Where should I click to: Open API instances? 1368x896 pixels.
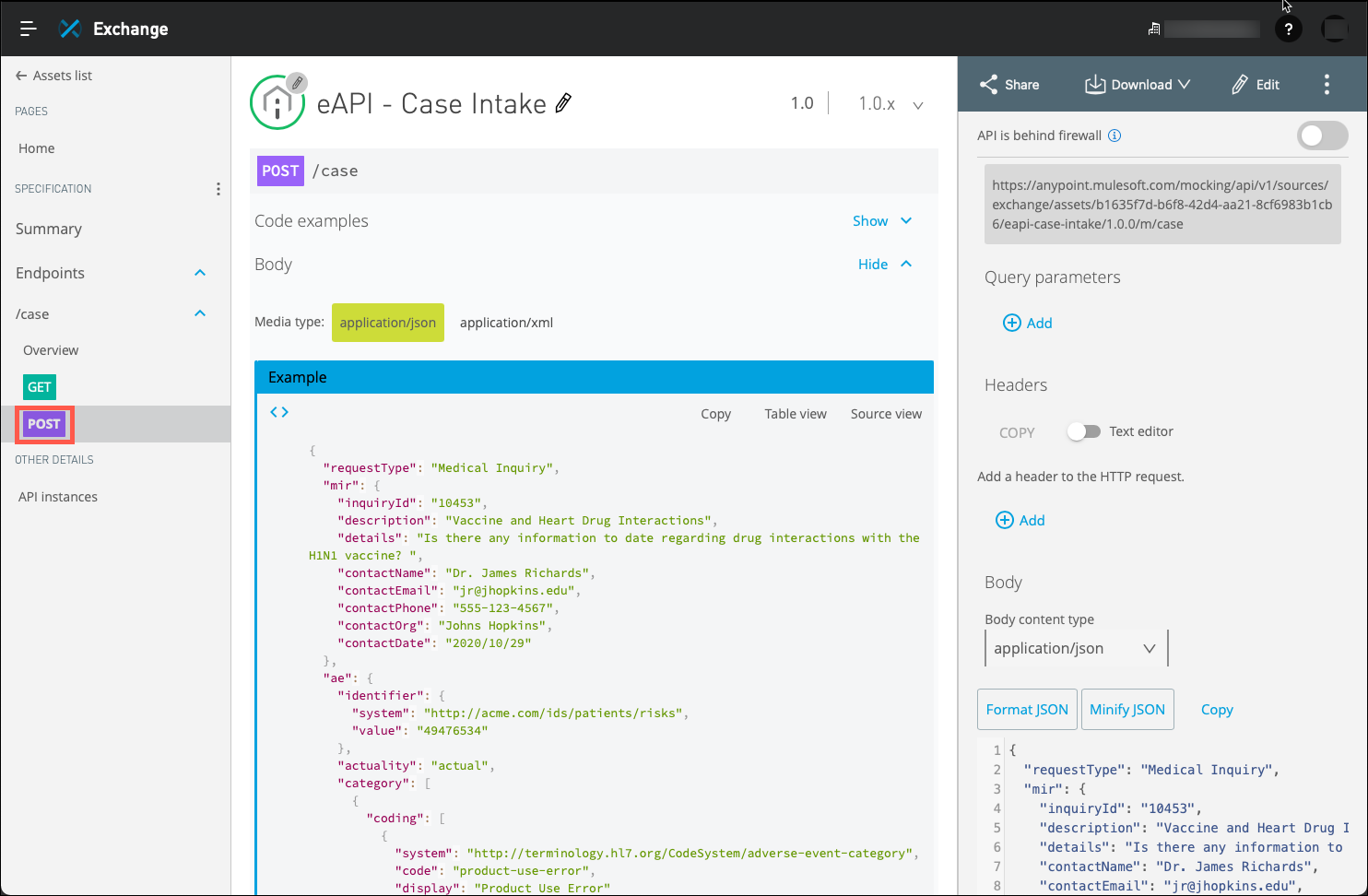[58, 497]
